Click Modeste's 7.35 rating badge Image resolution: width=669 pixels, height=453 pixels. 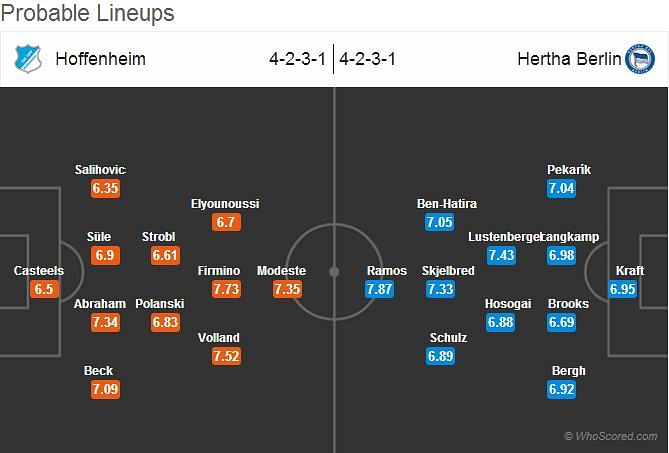point(287,289)
